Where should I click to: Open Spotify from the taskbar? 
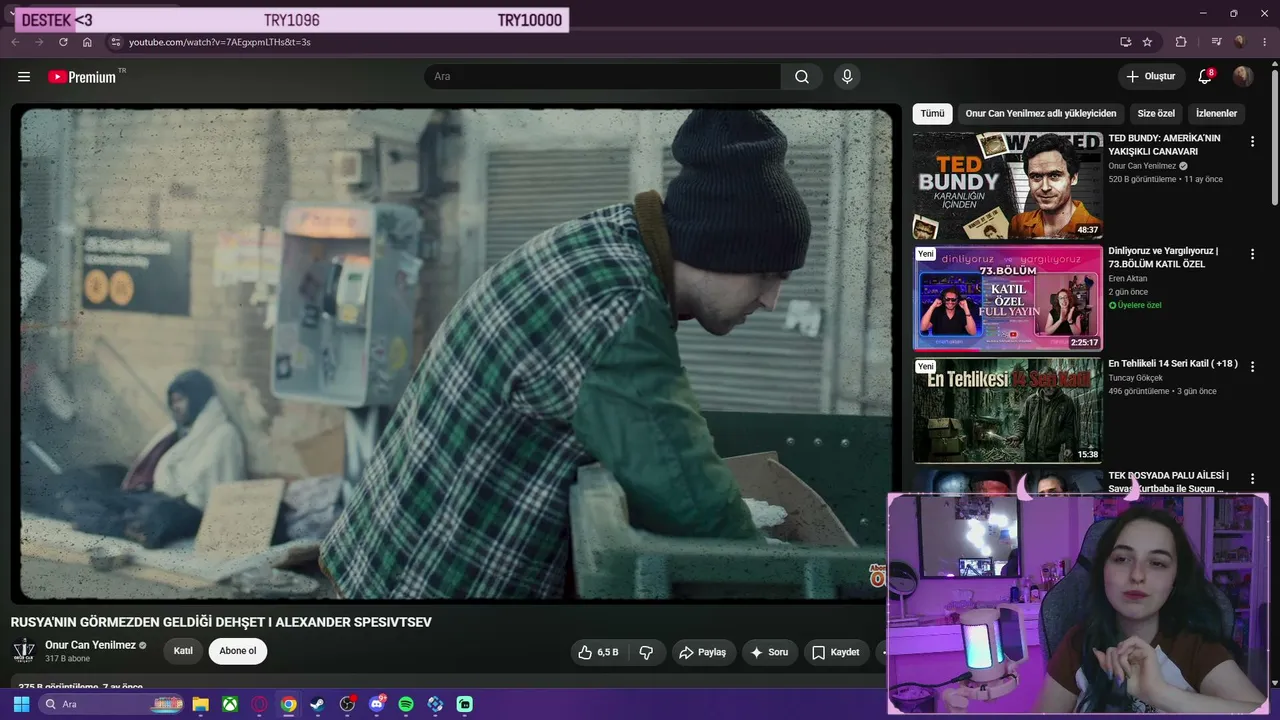(406, 704)
